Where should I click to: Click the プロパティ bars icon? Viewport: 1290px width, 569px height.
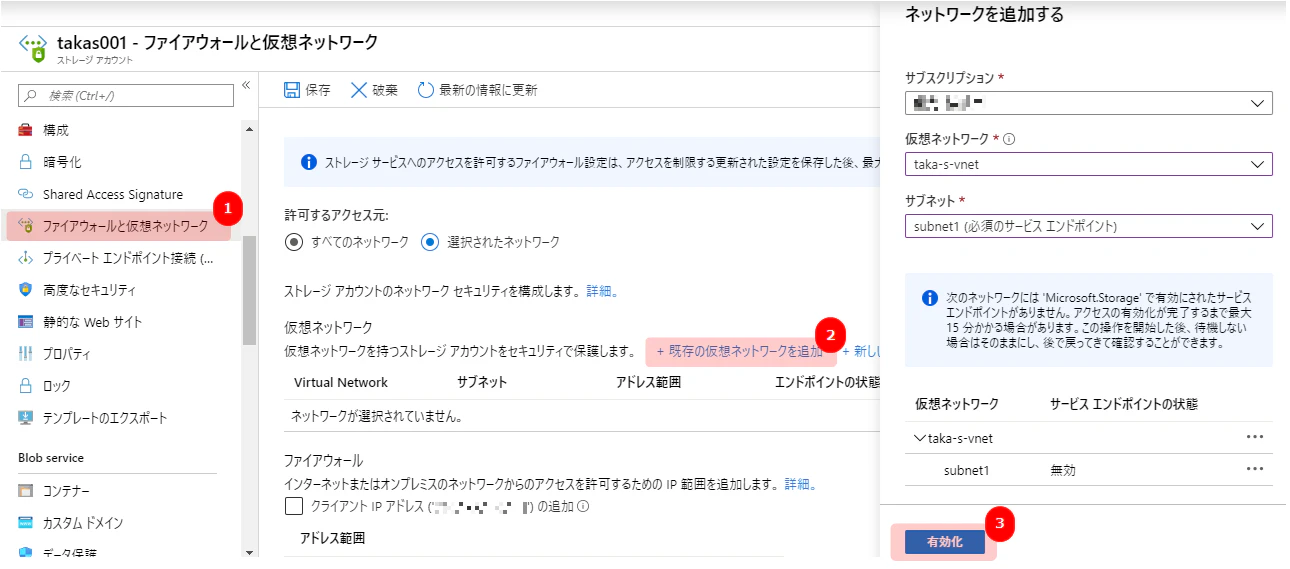point(26,354)
